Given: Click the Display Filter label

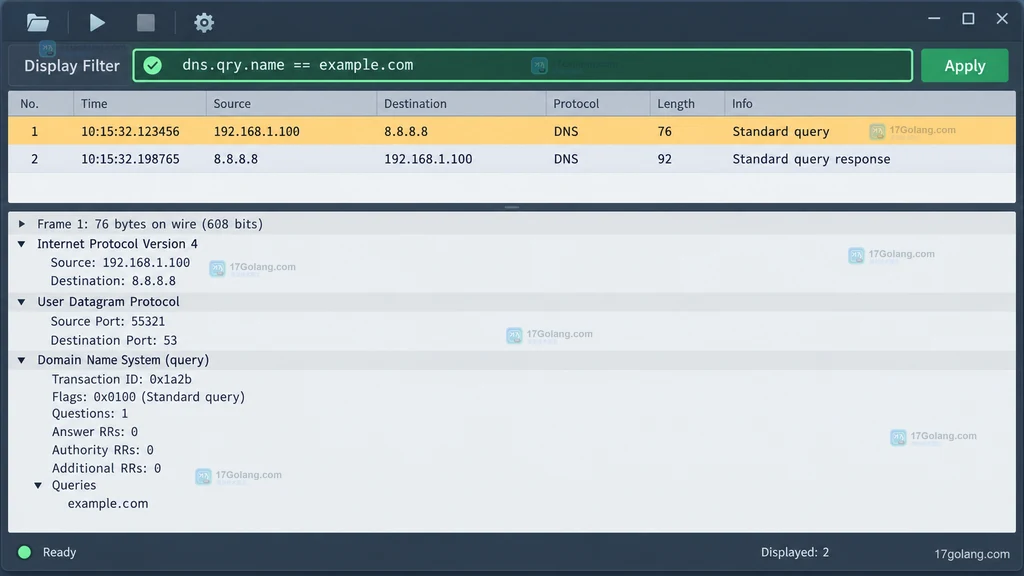Looking at the screenshot, I should (72, 65).
